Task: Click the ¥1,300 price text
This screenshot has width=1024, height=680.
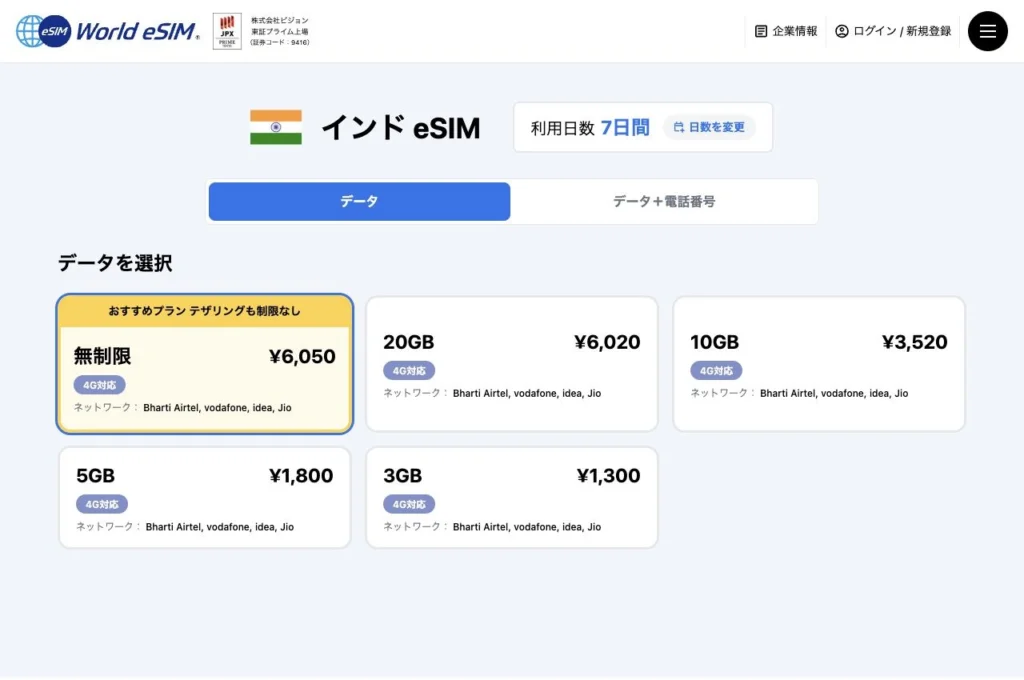Action: click(608, 475)
